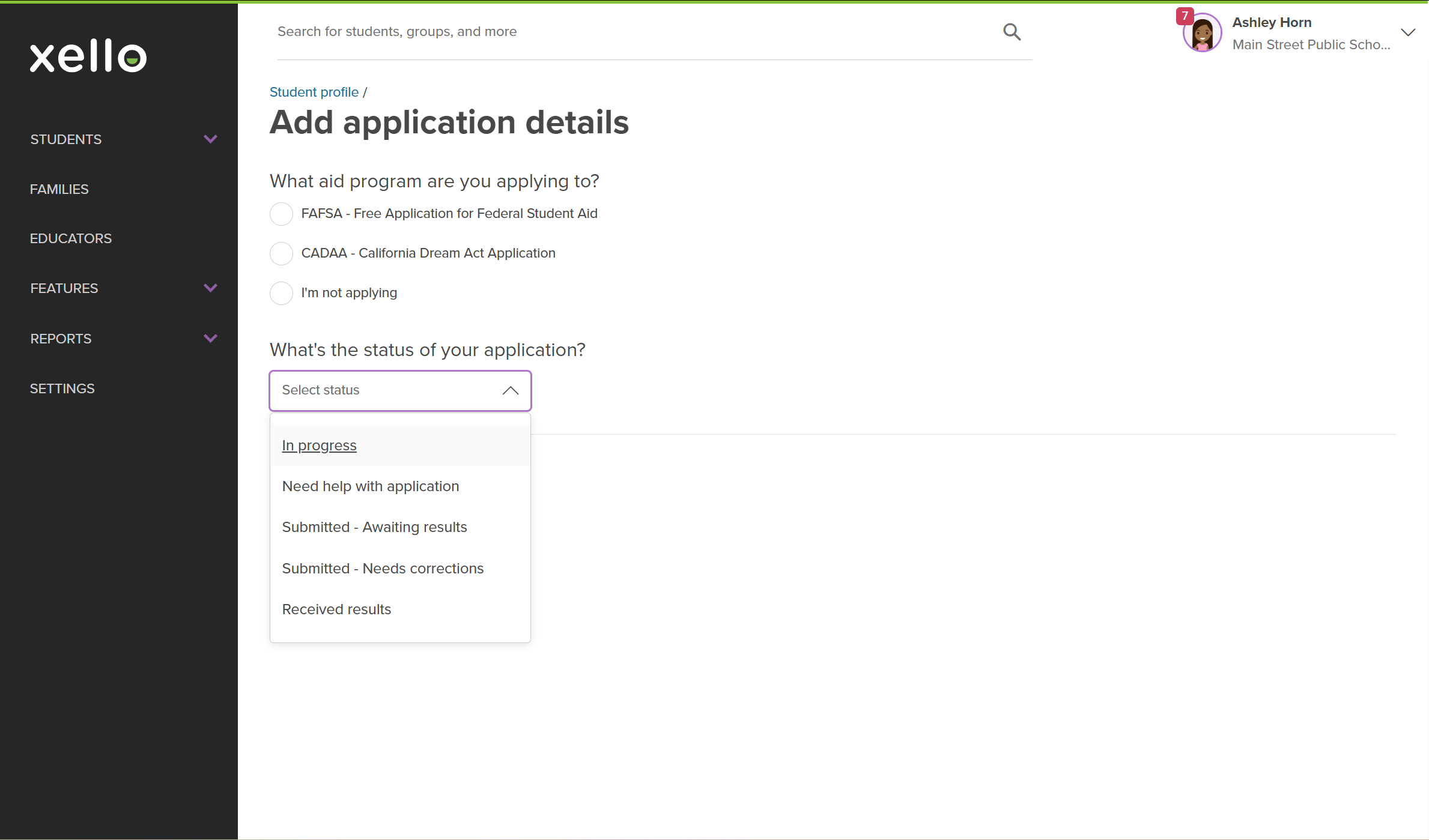Open the Reports sidebar section
1429x840 pixels.
[61, 339]
